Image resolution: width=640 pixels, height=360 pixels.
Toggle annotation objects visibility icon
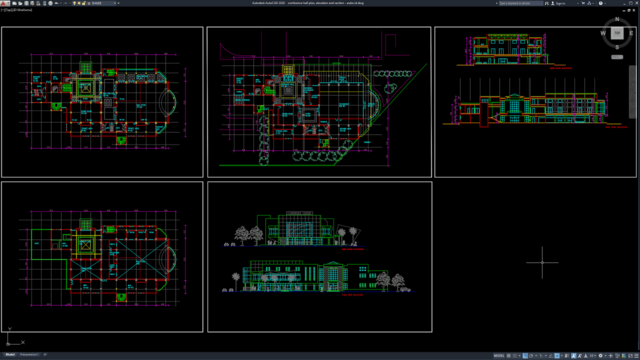tap(574, 356)
